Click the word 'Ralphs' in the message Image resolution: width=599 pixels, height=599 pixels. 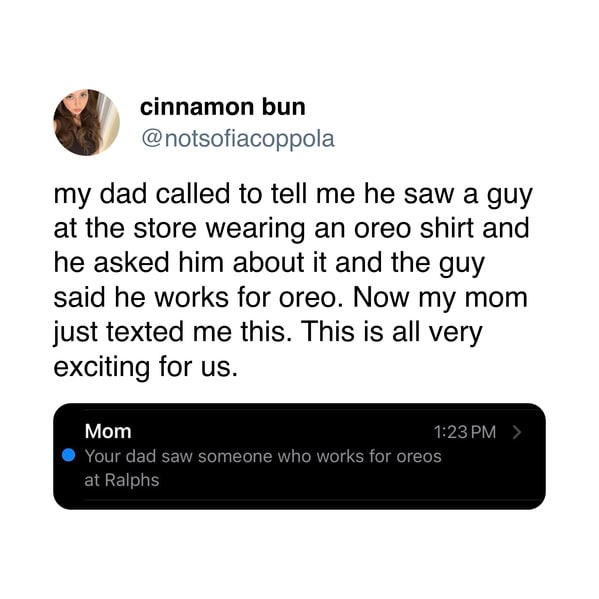click(132, 481)
